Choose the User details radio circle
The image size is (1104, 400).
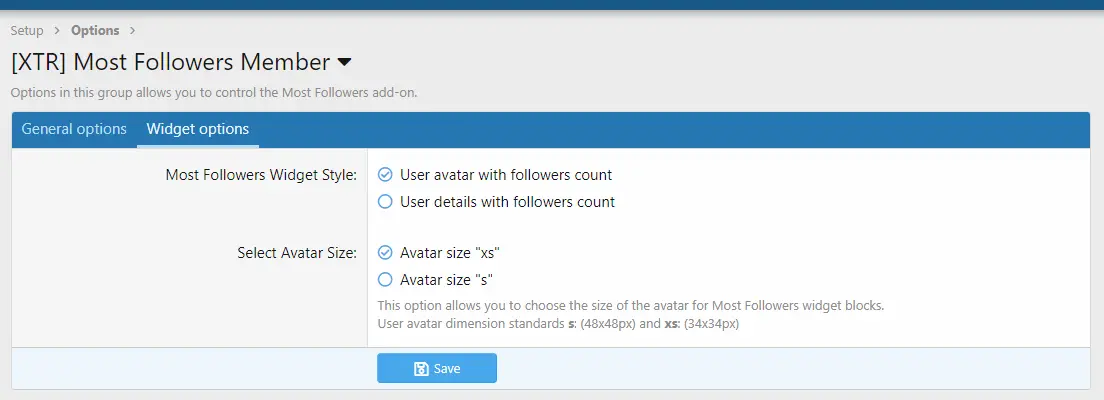[x=385, y=202]
